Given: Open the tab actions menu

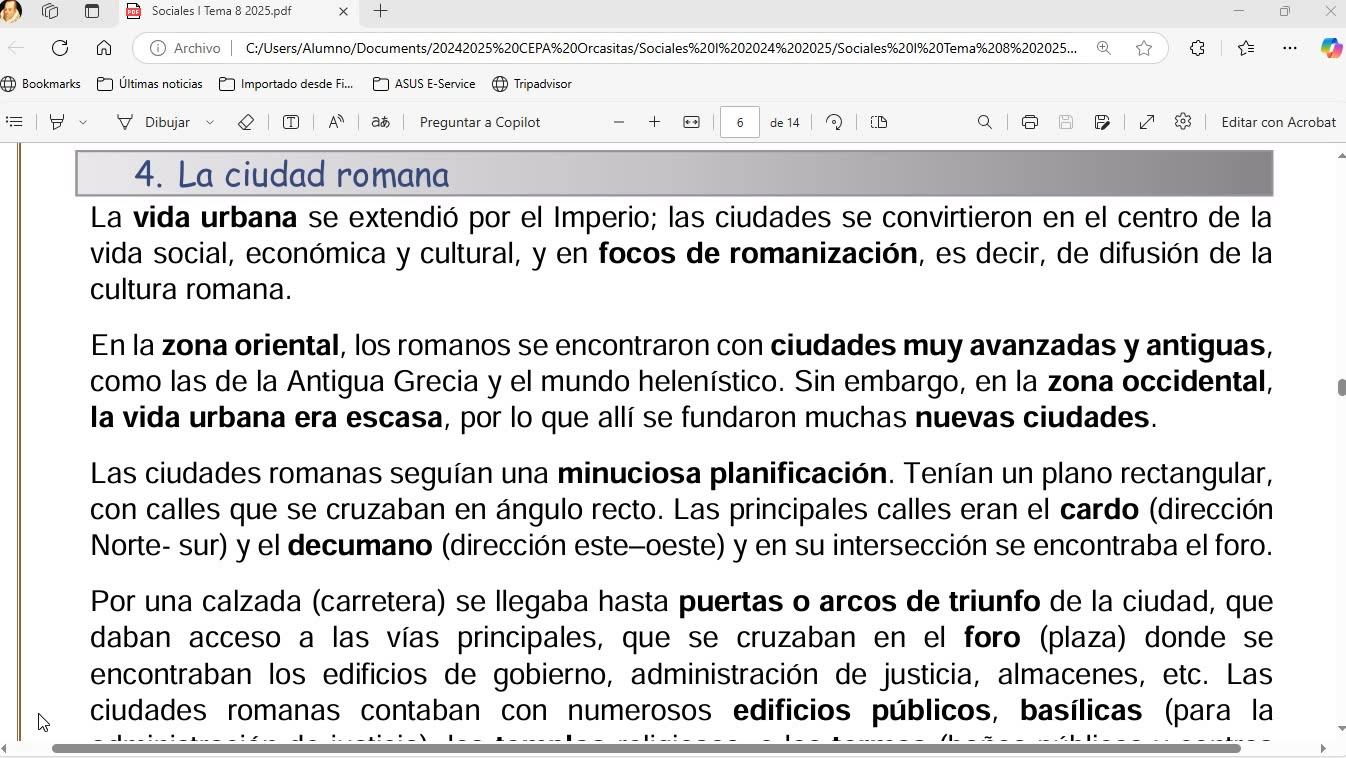Looking at the screenshot, I should [x=92, y=11].
